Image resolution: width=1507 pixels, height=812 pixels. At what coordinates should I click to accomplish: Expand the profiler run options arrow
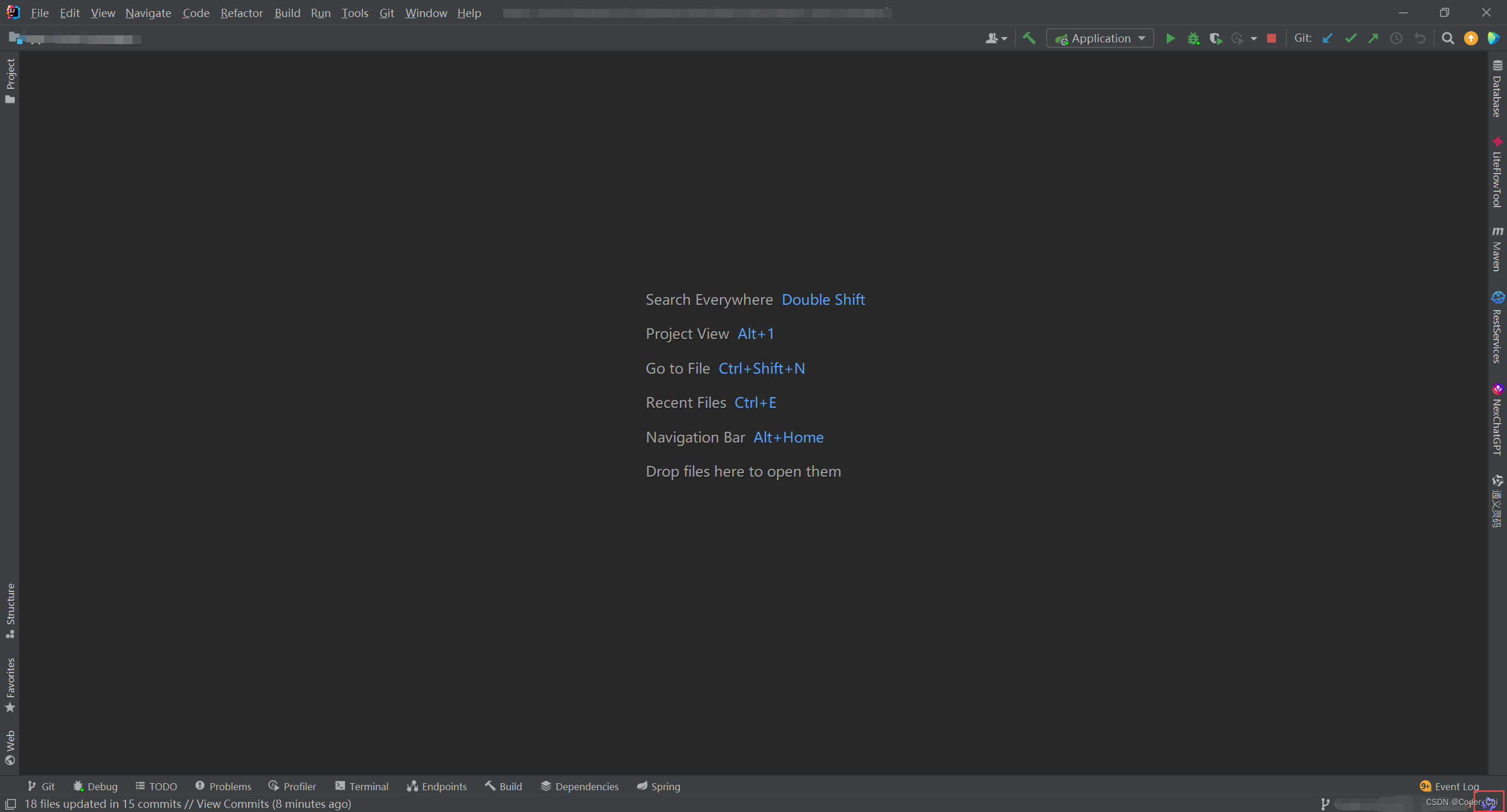point(1254,39)
